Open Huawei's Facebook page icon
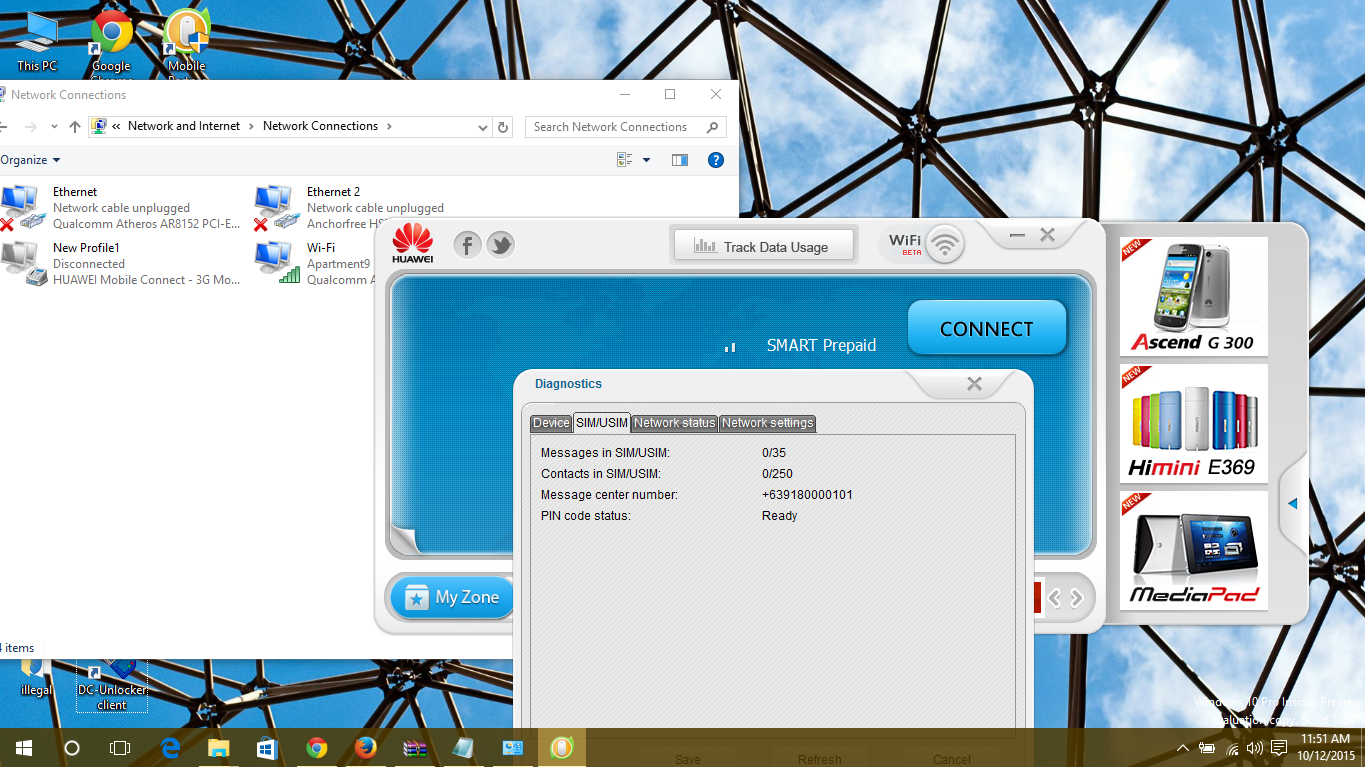Image resolution: width=1365 pixels, height=767 pixels. click(467, 245)
